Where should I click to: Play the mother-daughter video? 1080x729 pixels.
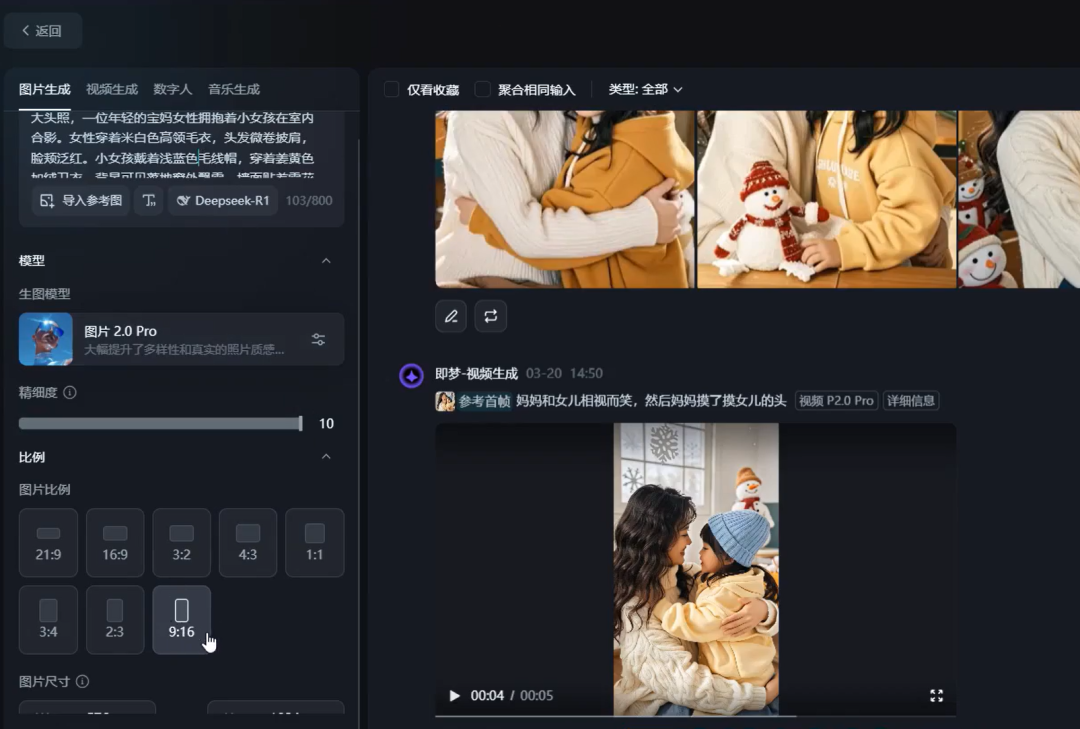point(455,696)
